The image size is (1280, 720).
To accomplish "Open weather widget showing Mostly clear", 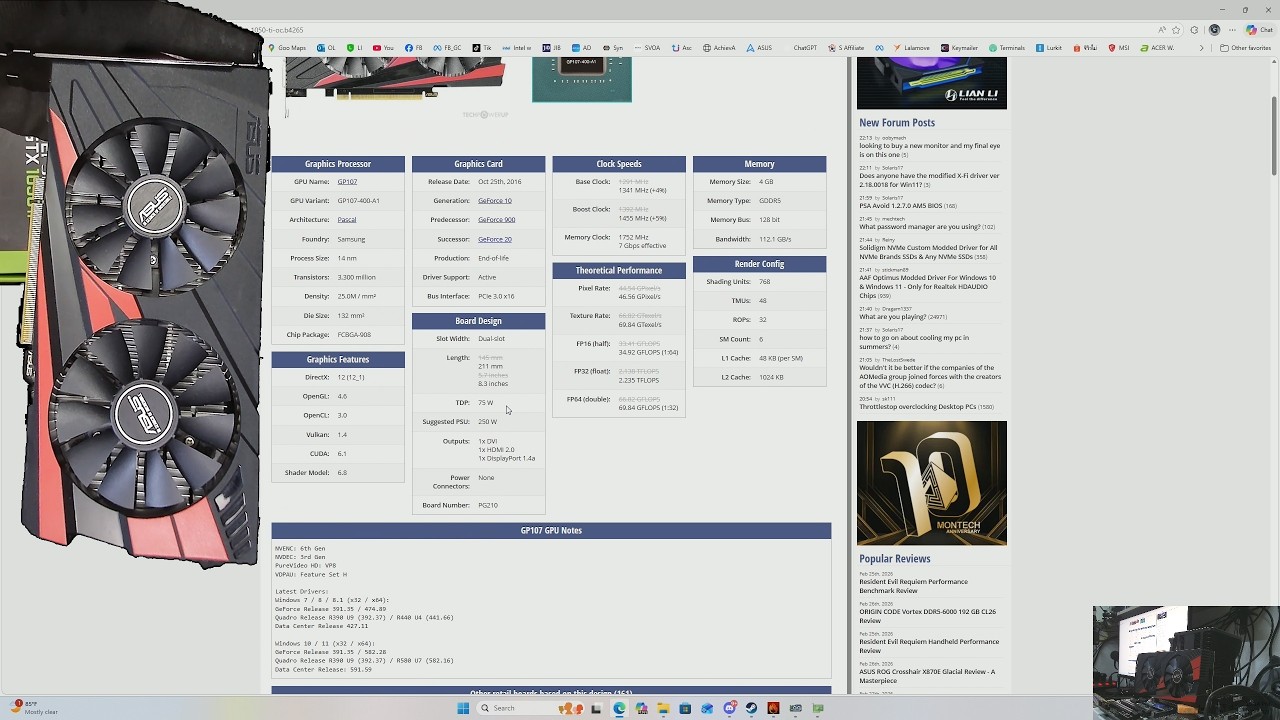I will (x=33, y=708).
